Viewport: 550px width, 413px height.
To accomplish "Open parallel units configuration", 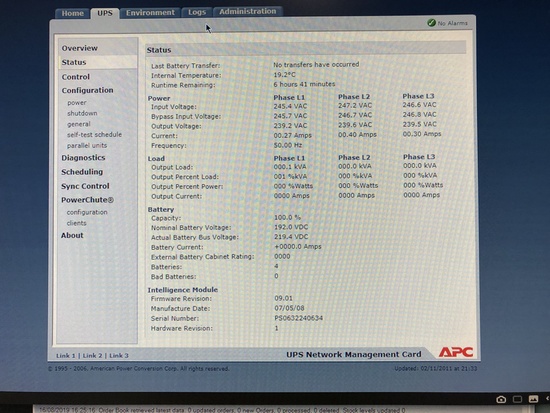I will [87, 146].
